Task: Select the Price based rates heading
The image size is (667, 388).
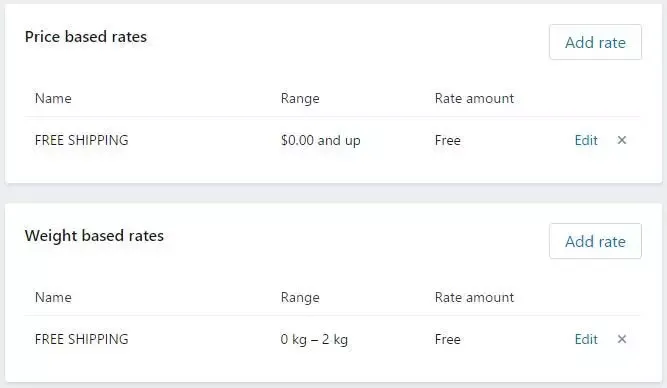Action: click(86, 37)
